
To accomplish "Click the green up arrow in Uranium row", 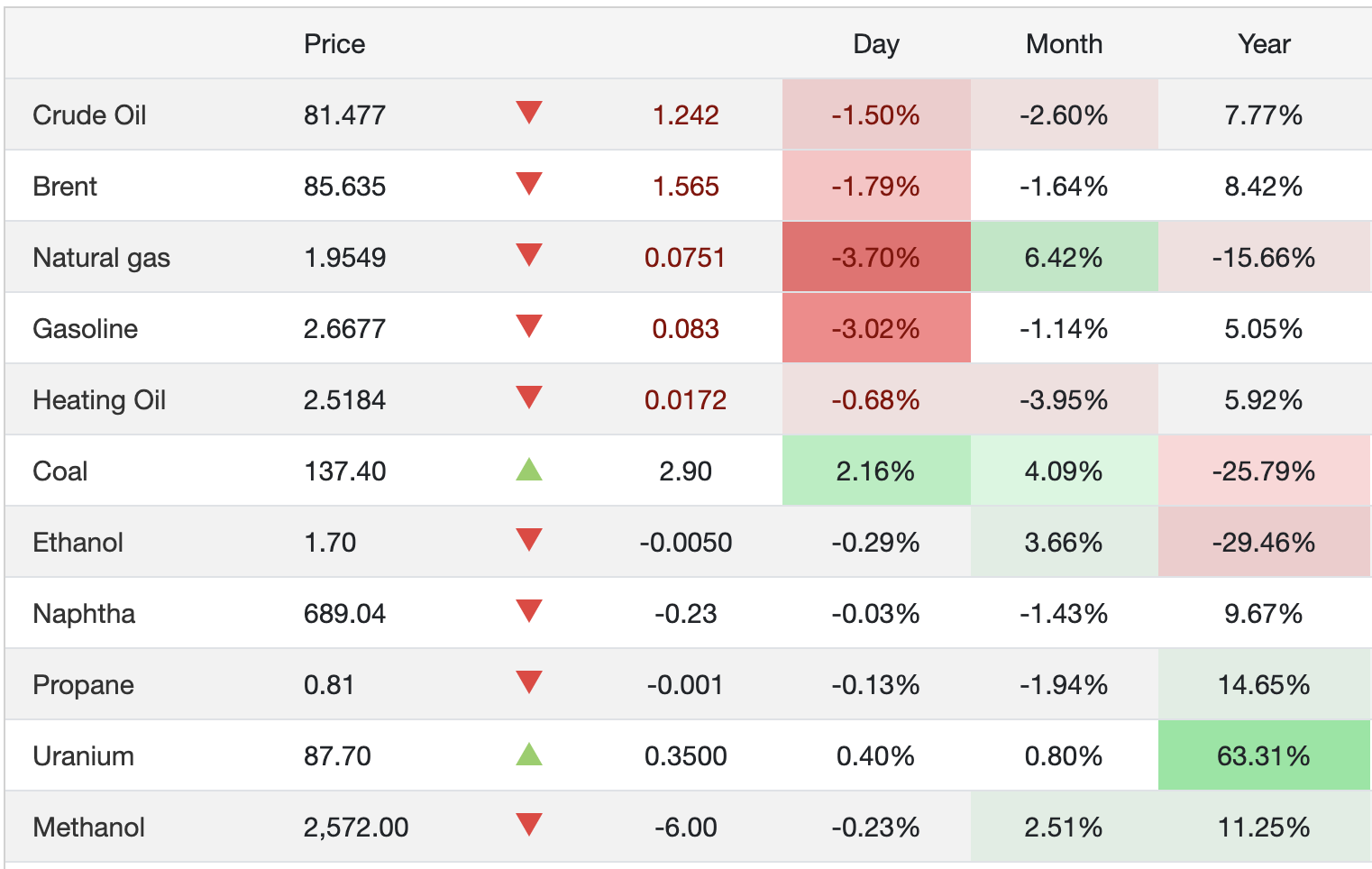I will coord(529,754).
